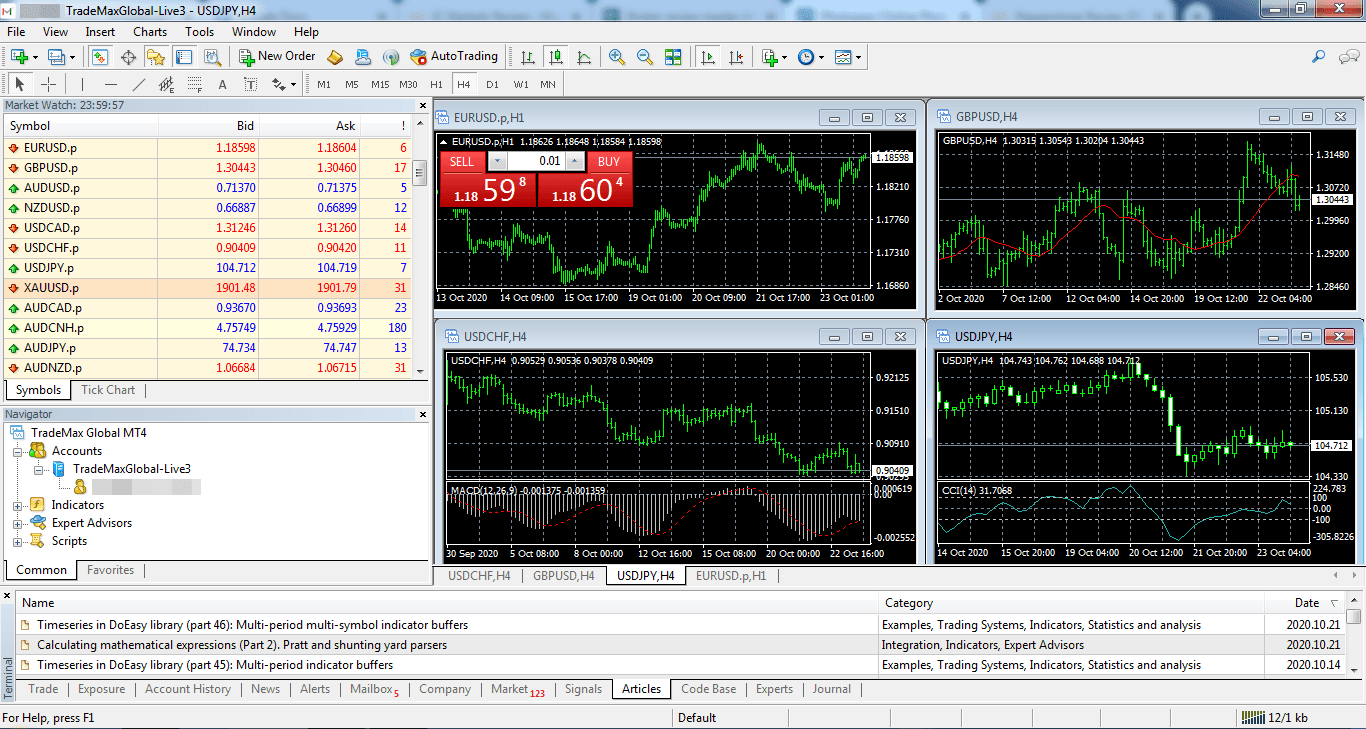The width and height of the screenshot is (1366, 729).
Task: Zoom in on the active chart
Action: 619,57
